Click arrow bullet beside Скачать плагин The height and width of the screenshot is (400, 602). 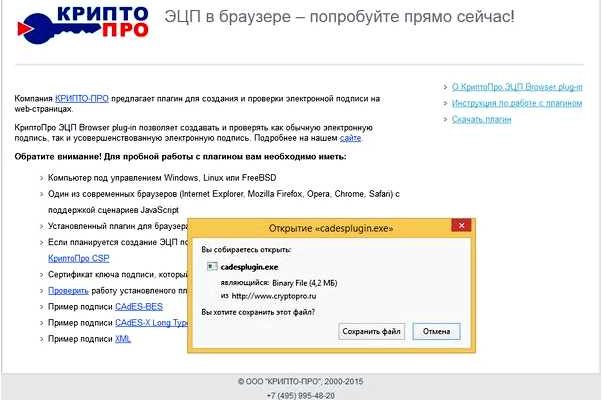(x=445, y=119)
